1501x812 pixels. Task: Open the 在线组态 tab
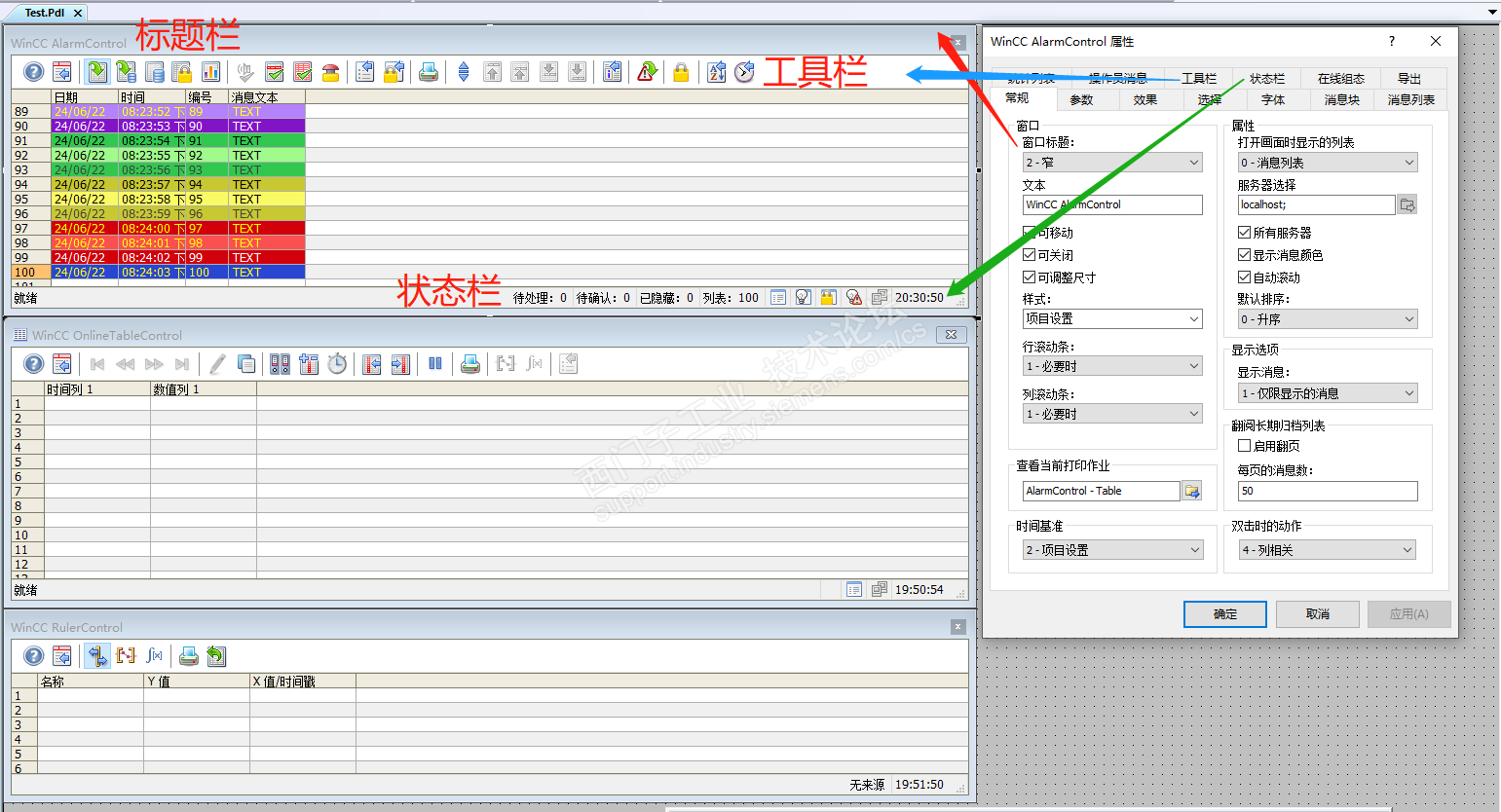click(1341, 78)
